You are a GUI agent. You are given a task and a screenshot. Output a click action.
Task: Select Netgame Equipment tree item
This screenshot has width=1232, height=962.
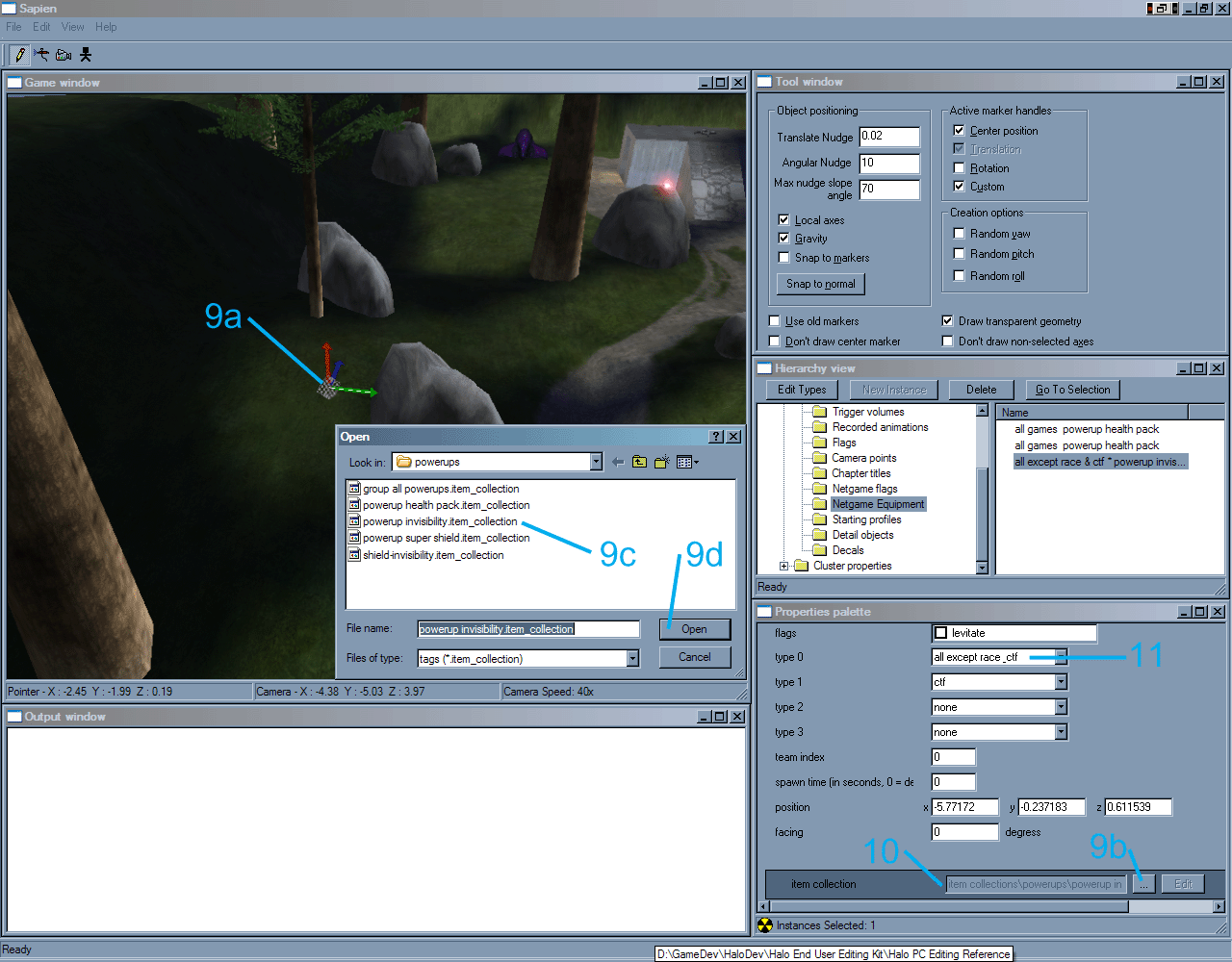(878, 504)
